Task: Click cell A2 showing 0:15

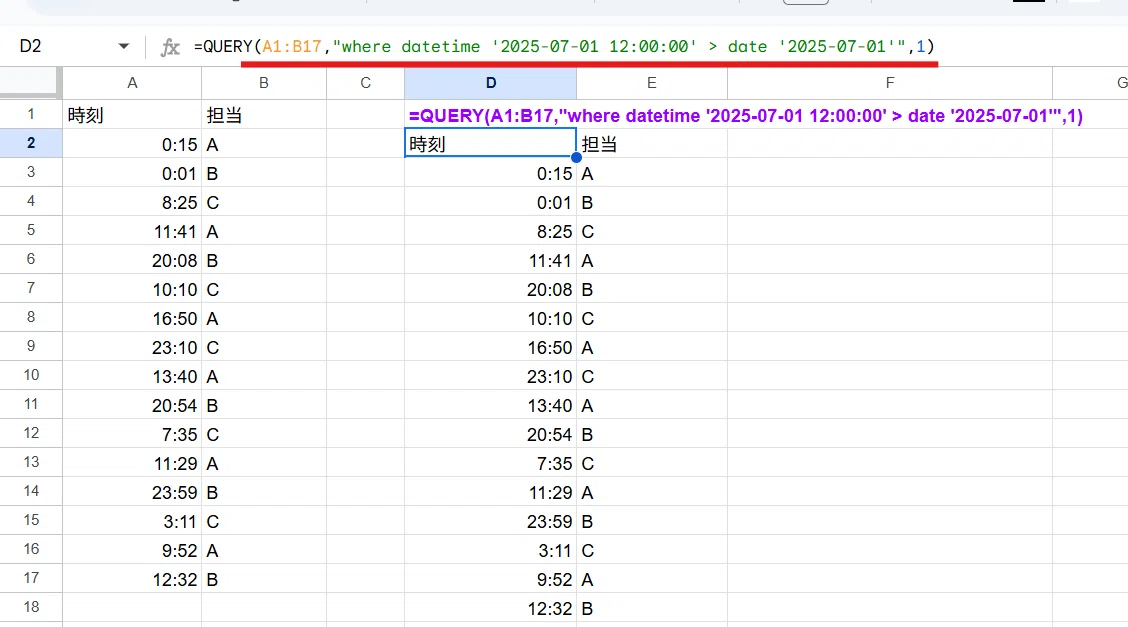Action: 132,144
